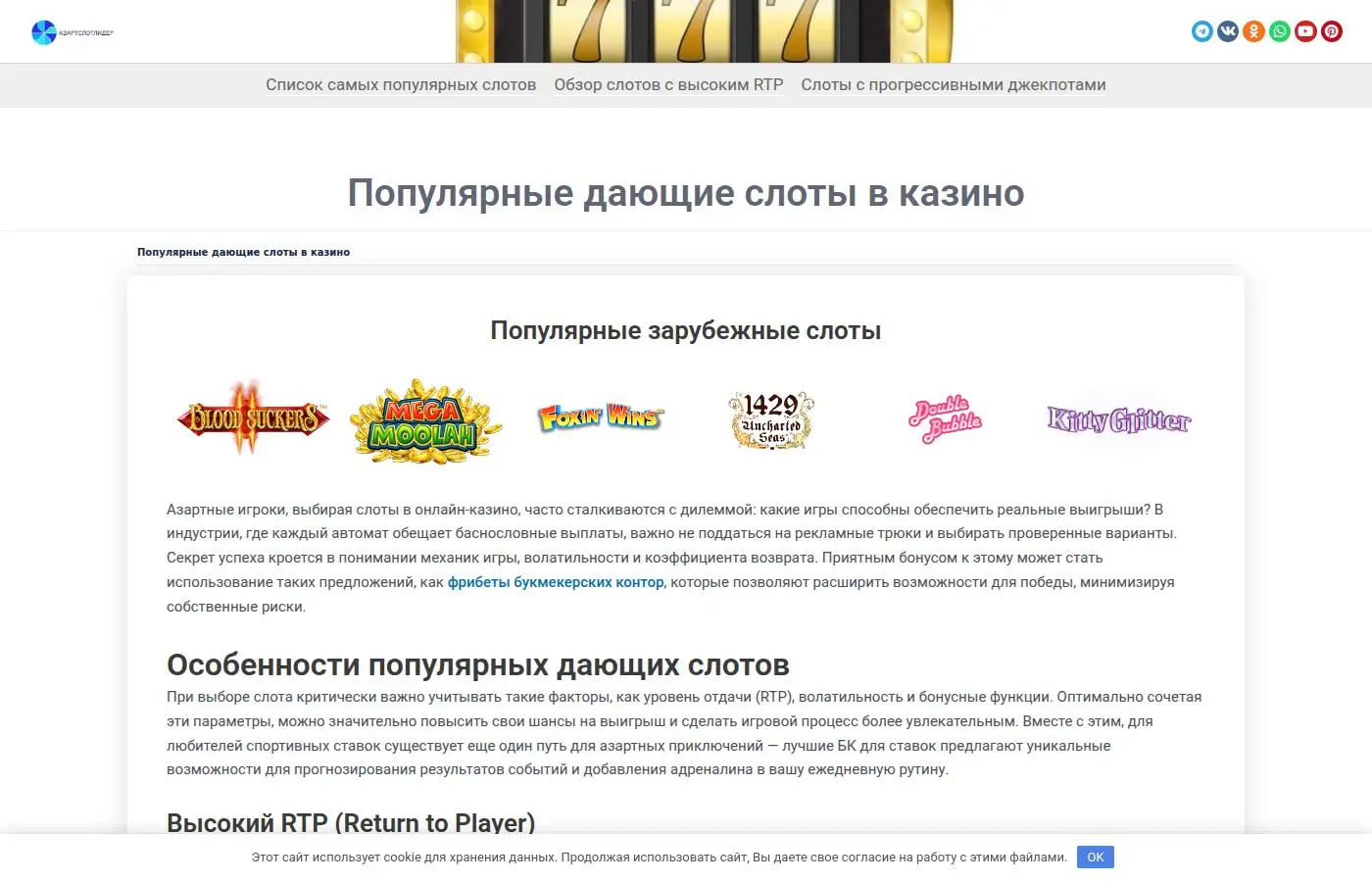Image resolution: width=1372 pixels, height=882 pixels.
Task: Open the Telegram social icon
Action: point(1202,31)
